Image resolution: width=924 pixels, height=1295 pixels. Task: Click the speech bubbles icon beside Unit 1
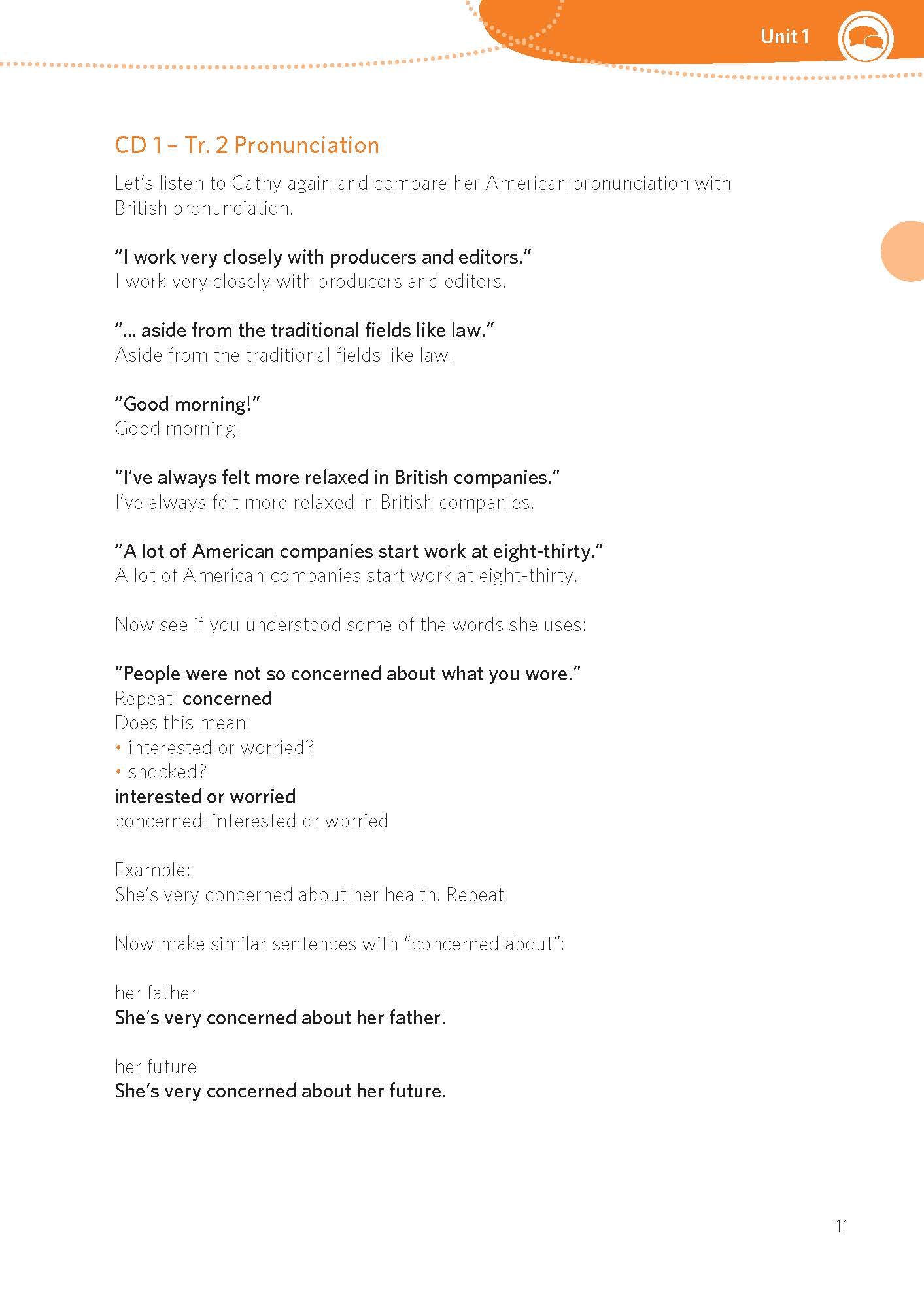[864, 38]
